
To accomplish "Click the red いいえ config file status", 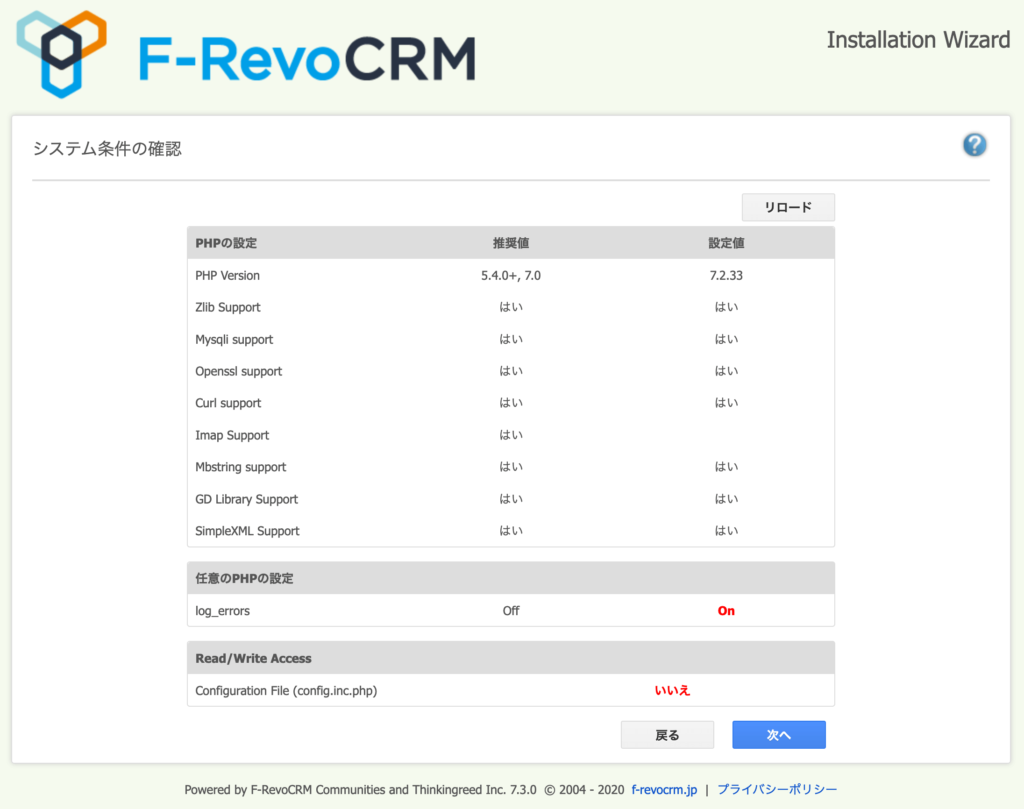I will point(672,690).
